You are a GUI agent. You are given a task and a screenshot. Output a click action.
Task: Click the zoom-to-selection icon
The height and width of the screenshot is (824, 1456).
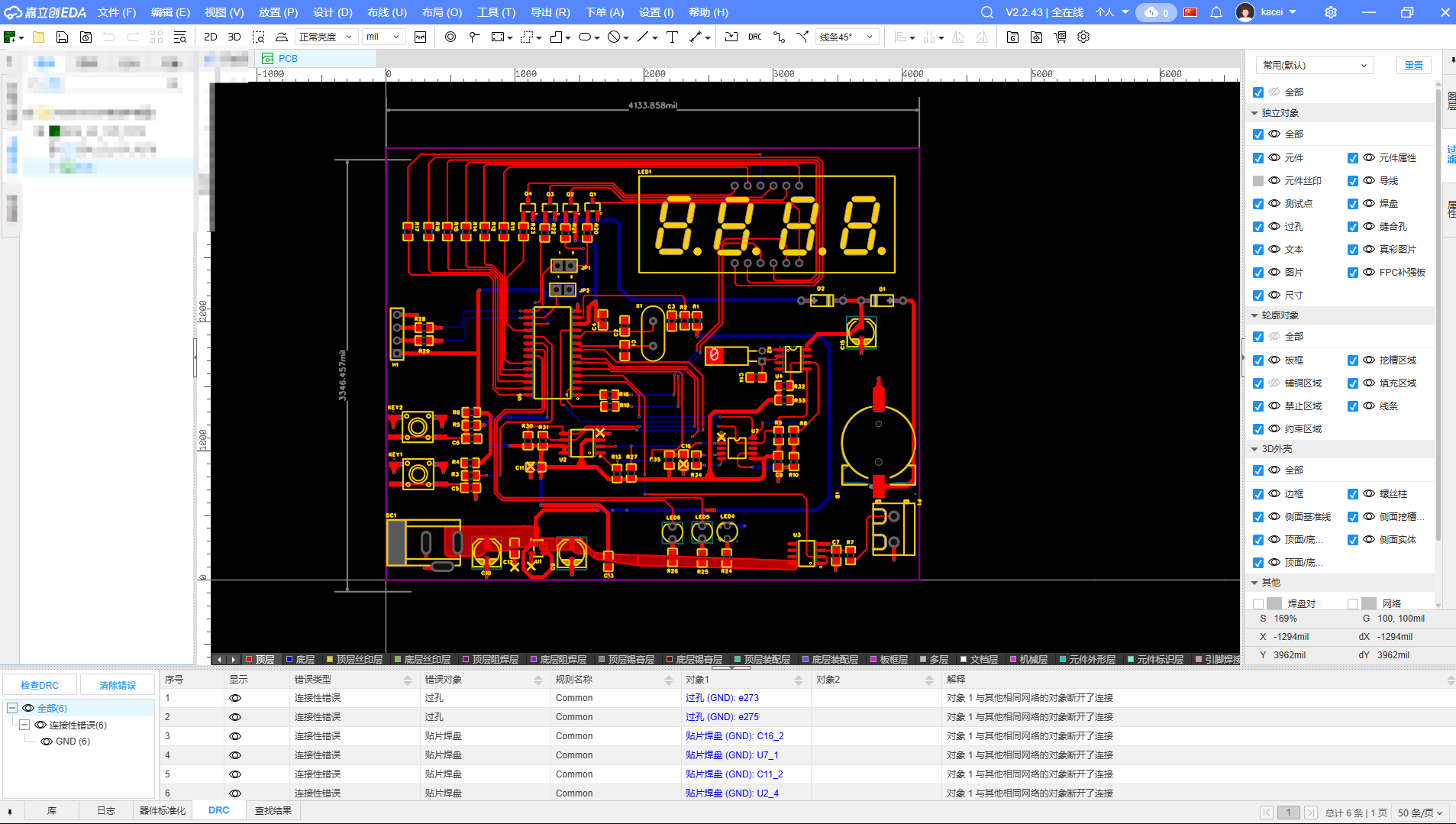259,37
